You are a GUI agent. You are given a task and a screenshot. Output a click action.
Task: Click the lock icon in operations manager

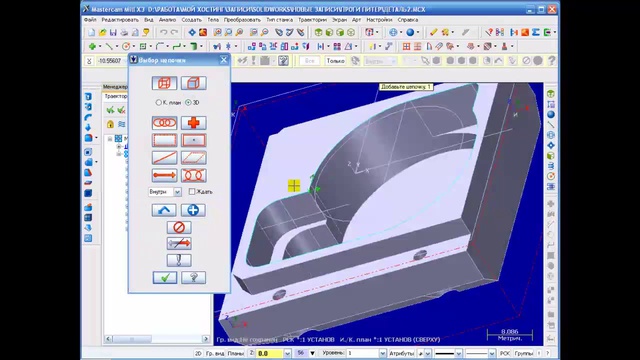tap(110, 124)
